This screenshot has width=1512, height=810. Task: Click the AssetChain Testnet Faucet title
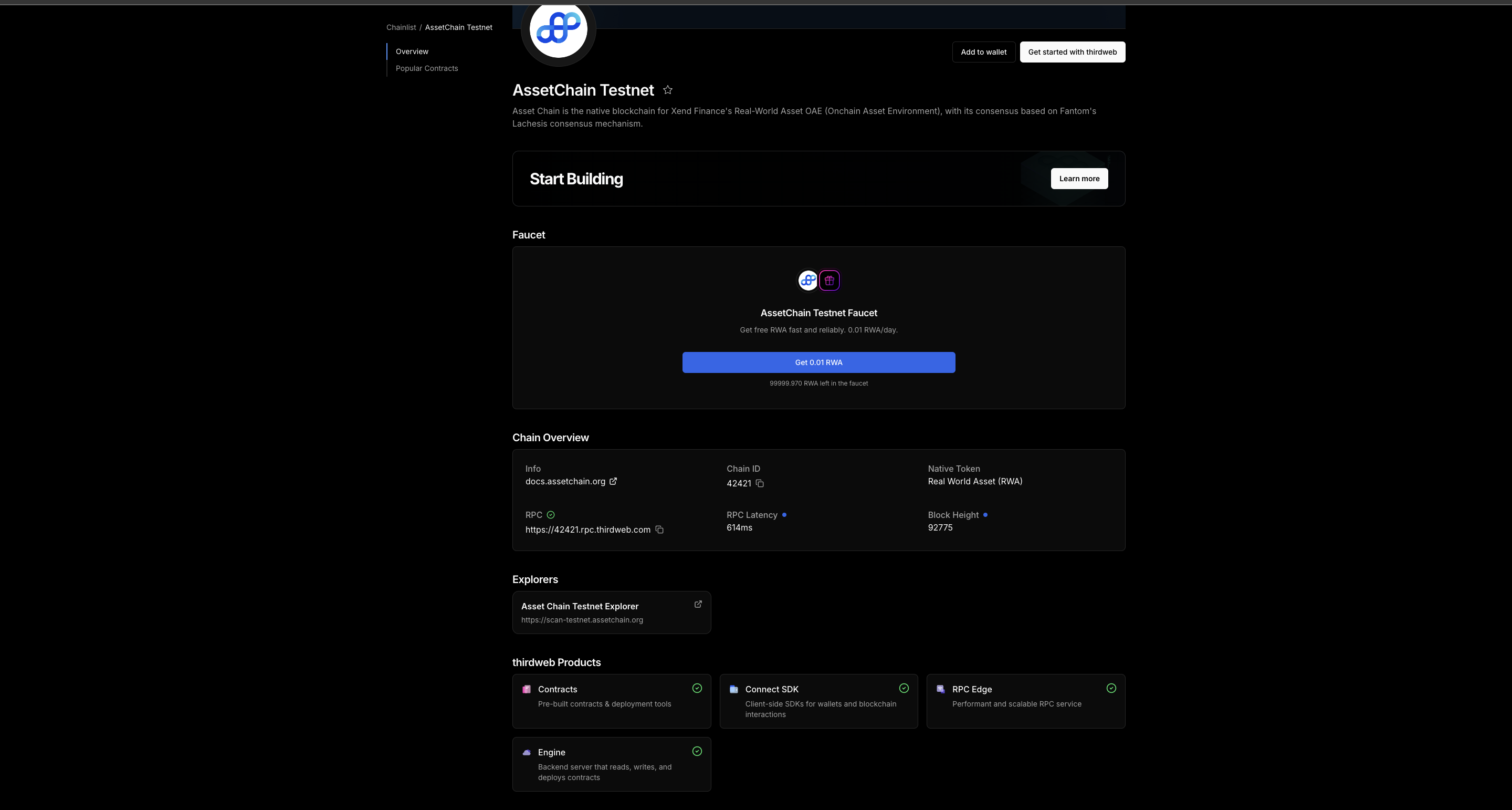point(818,313)
